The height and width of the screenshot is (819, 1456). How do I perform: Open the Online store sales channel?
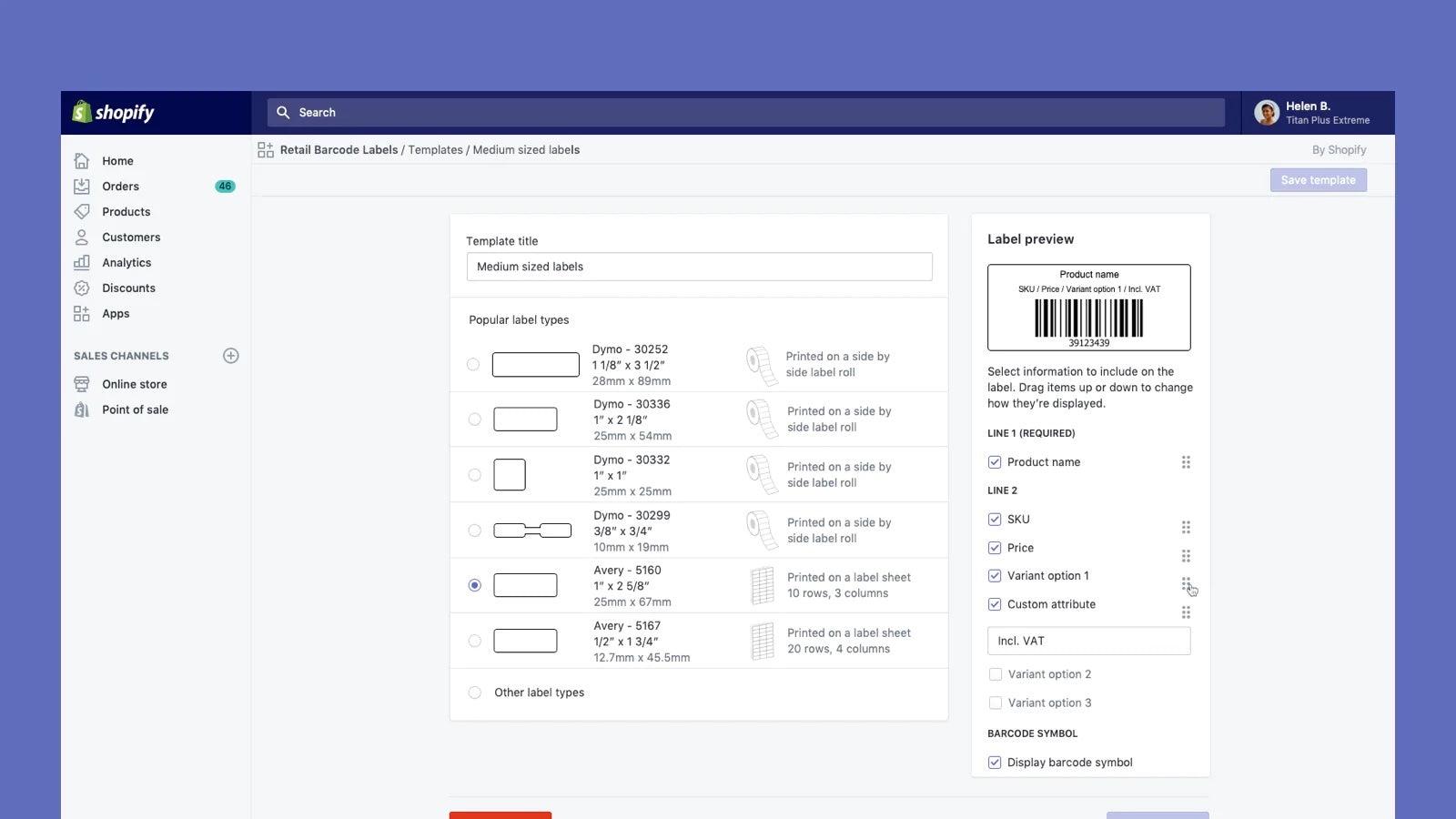pos(134,383)
